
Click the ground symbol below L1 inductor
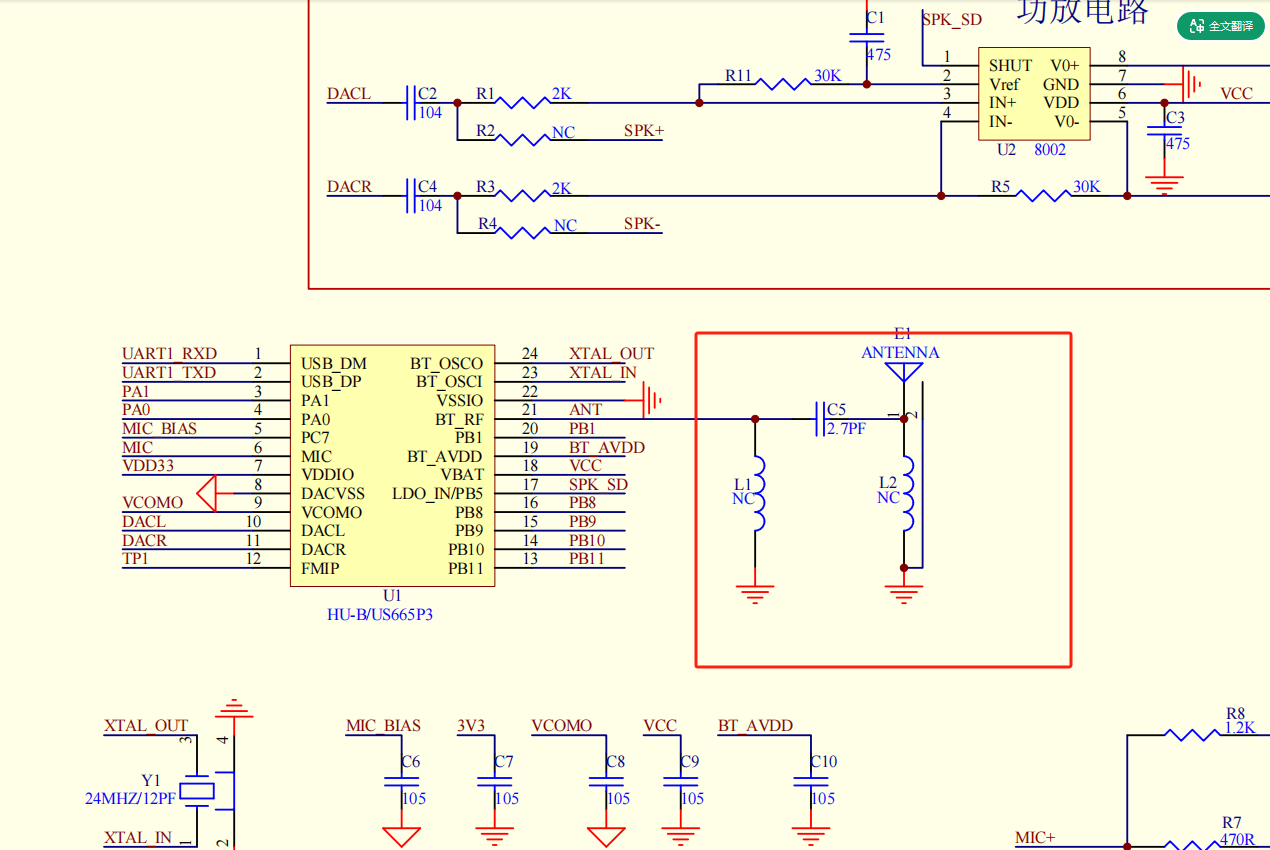click(x=755, y=591)
